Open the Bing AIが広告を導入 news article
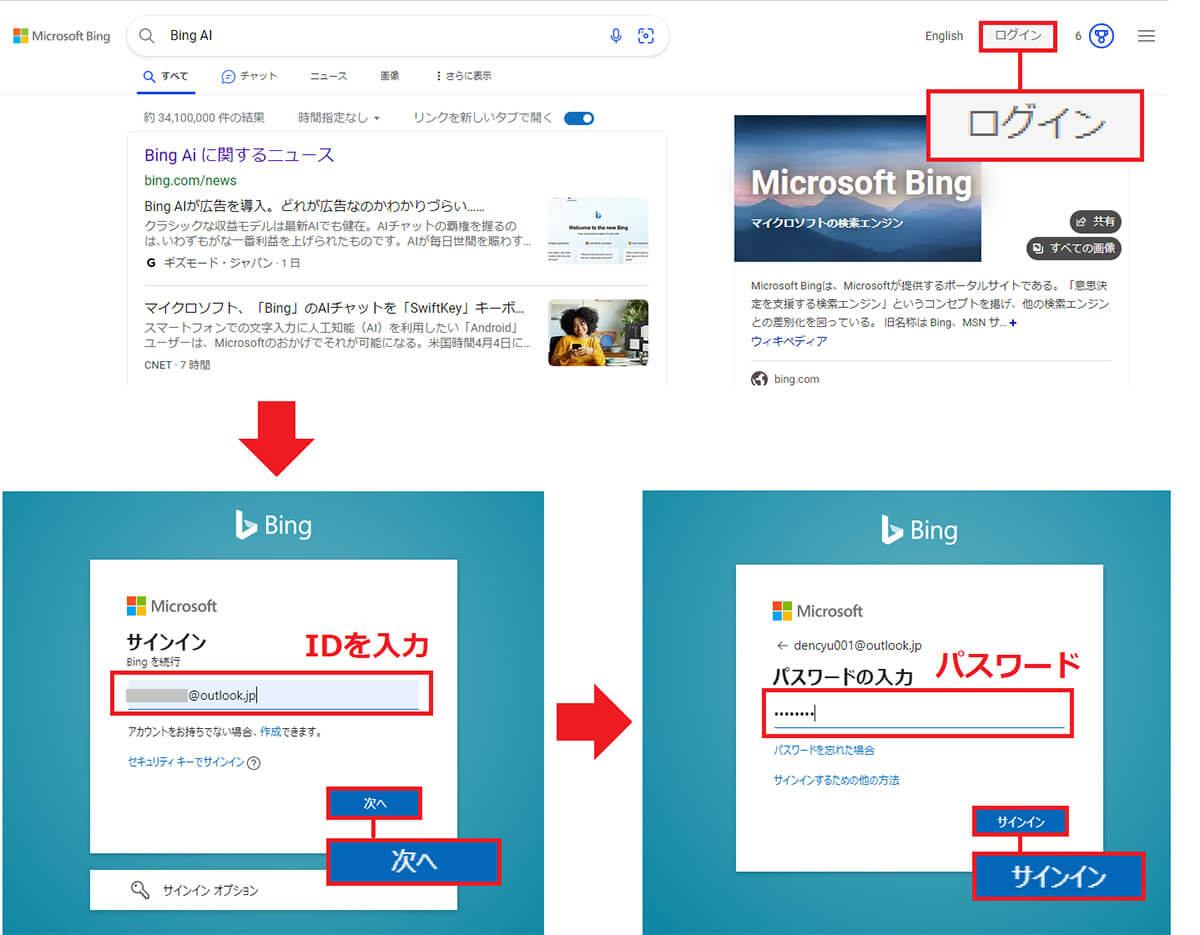The height and width of the screenshot is (935, 1200). click(315, 206)
